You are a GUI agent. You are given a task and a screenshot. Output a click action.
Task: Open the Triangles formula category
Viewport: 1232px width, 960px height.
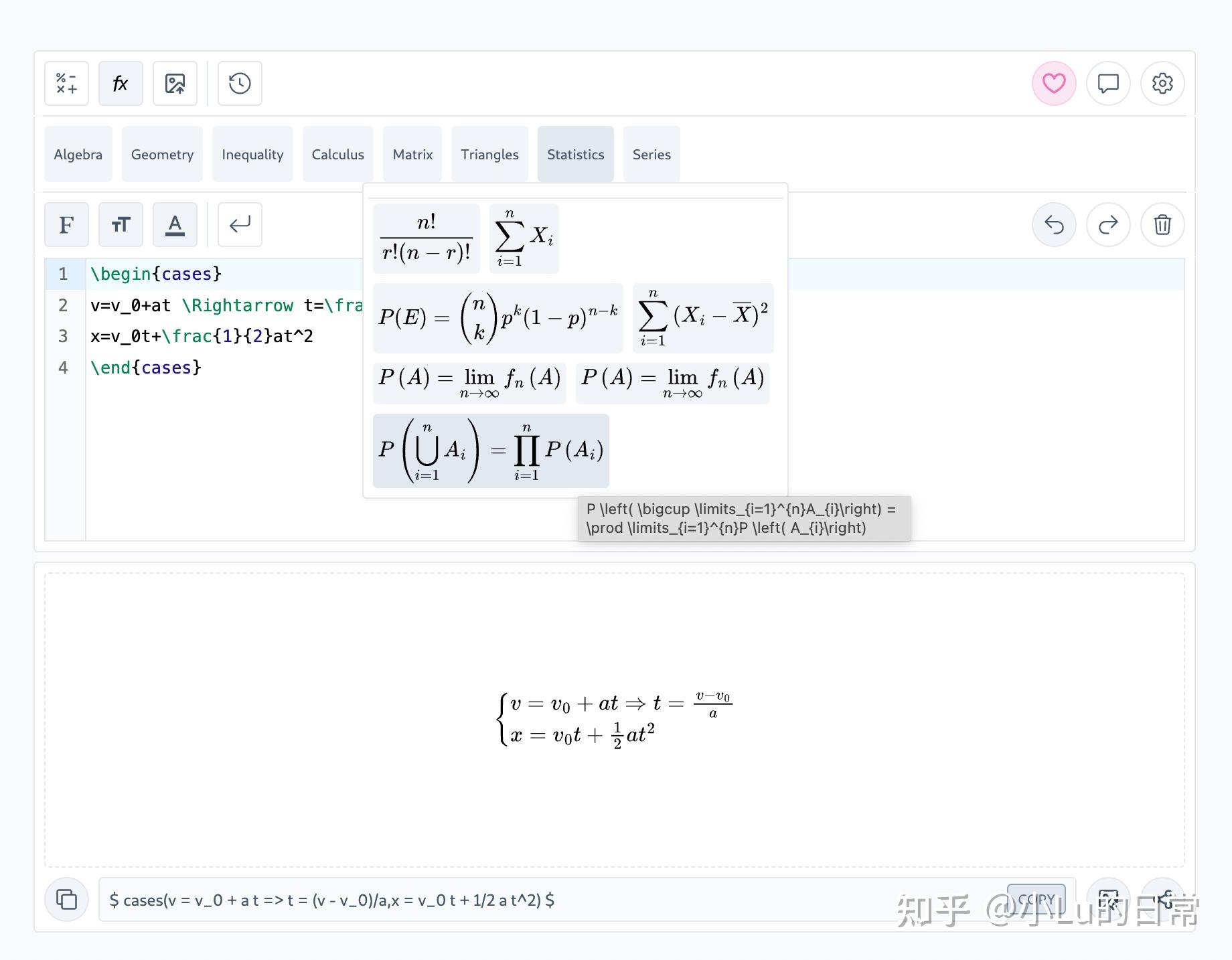pyautogui.click(x=489, y=154)
